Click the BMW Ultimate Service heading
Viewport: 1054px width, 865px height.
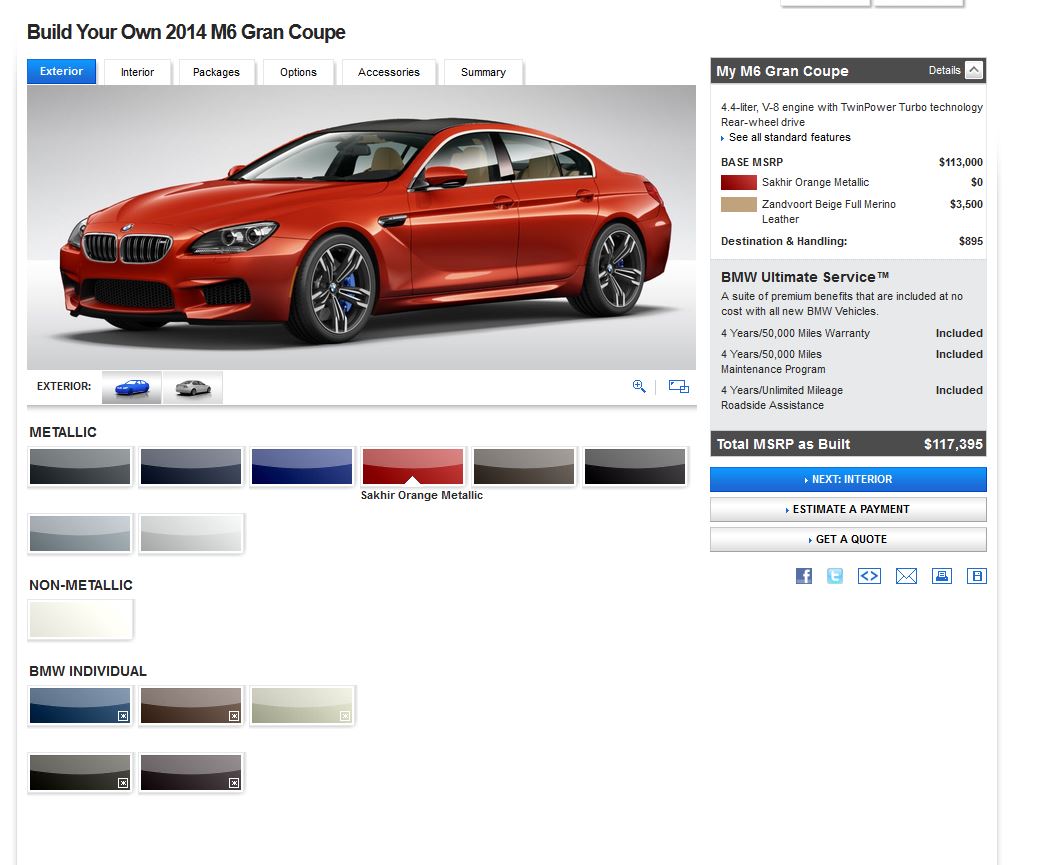(805, 277)
